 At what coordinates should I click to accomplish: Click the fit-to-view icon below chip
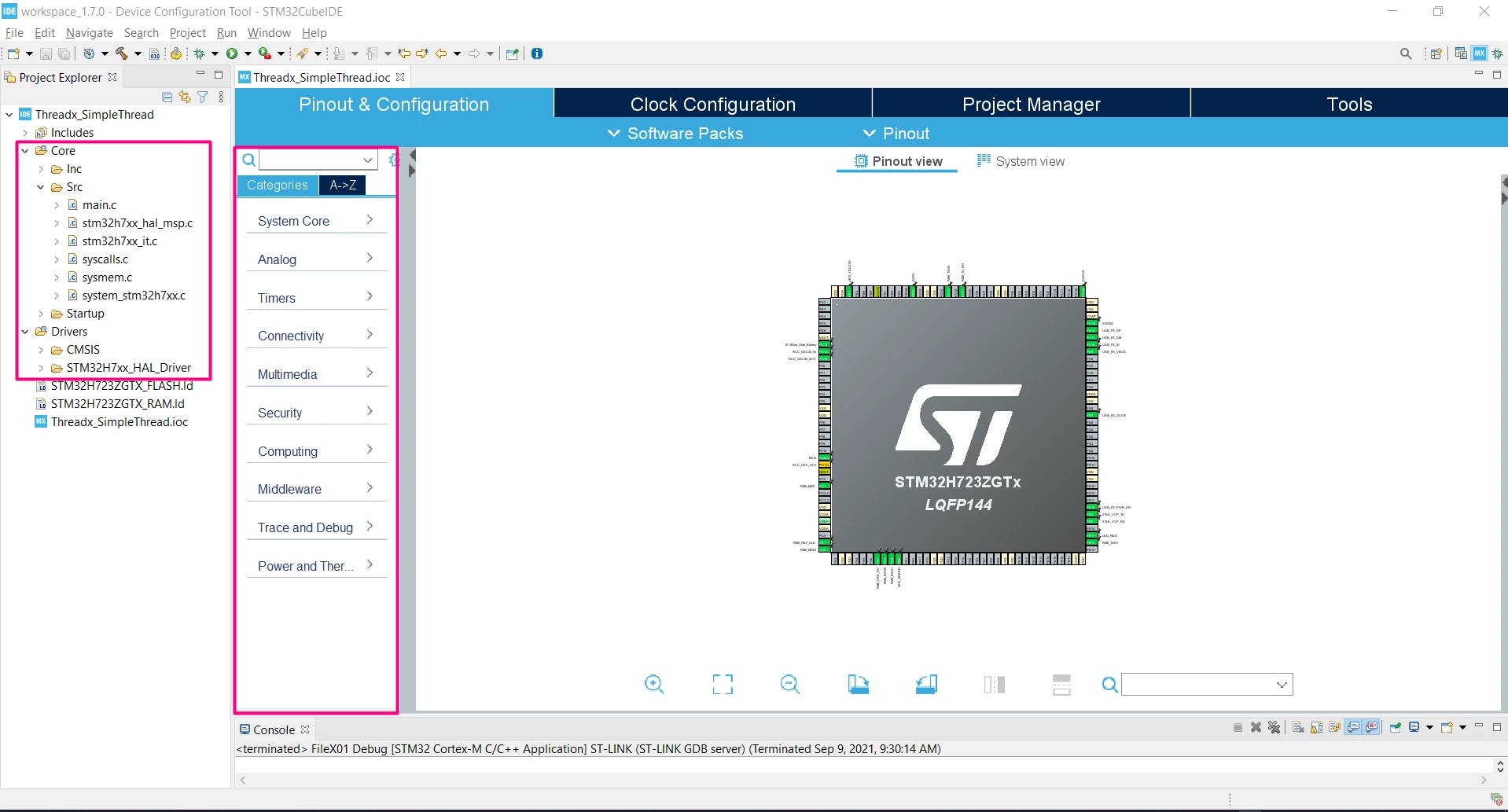click(723, 684)
